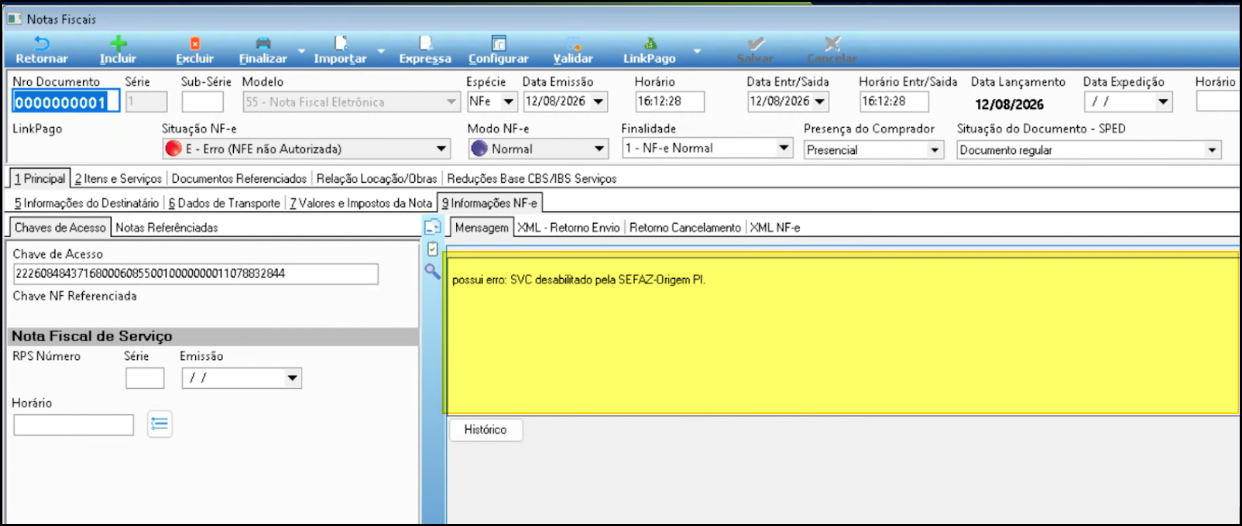Select the Mensagem tab
1242x526 pixels.
[x=481, y=227]
